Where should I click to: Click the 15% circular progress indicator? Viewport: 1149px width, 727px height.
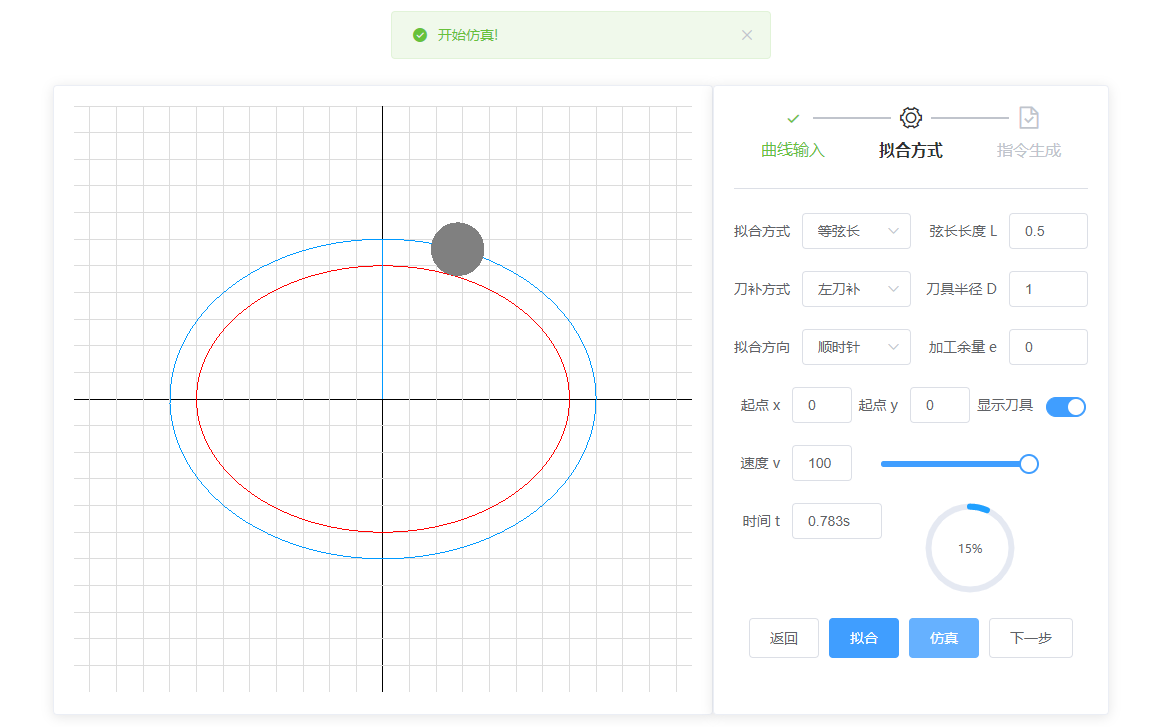coord(969,548)
